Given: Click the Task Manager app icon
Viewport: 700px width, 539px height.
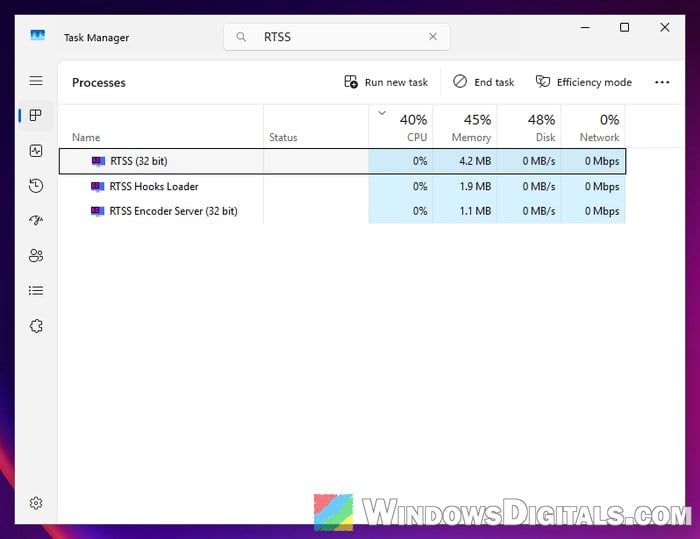Looking at the screenshot, I should tap(38, 35).
